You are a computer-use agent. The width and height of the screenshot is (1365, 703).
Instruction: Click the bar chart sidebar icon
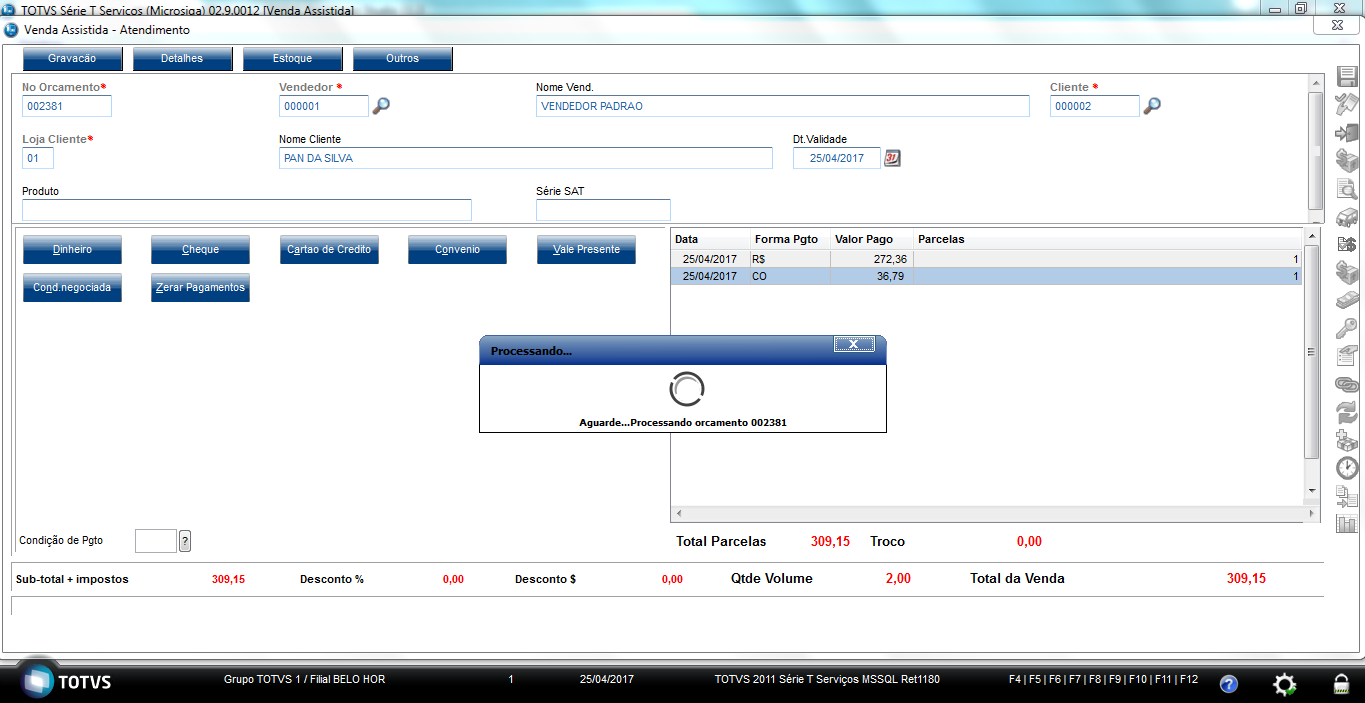point(1347,523)
